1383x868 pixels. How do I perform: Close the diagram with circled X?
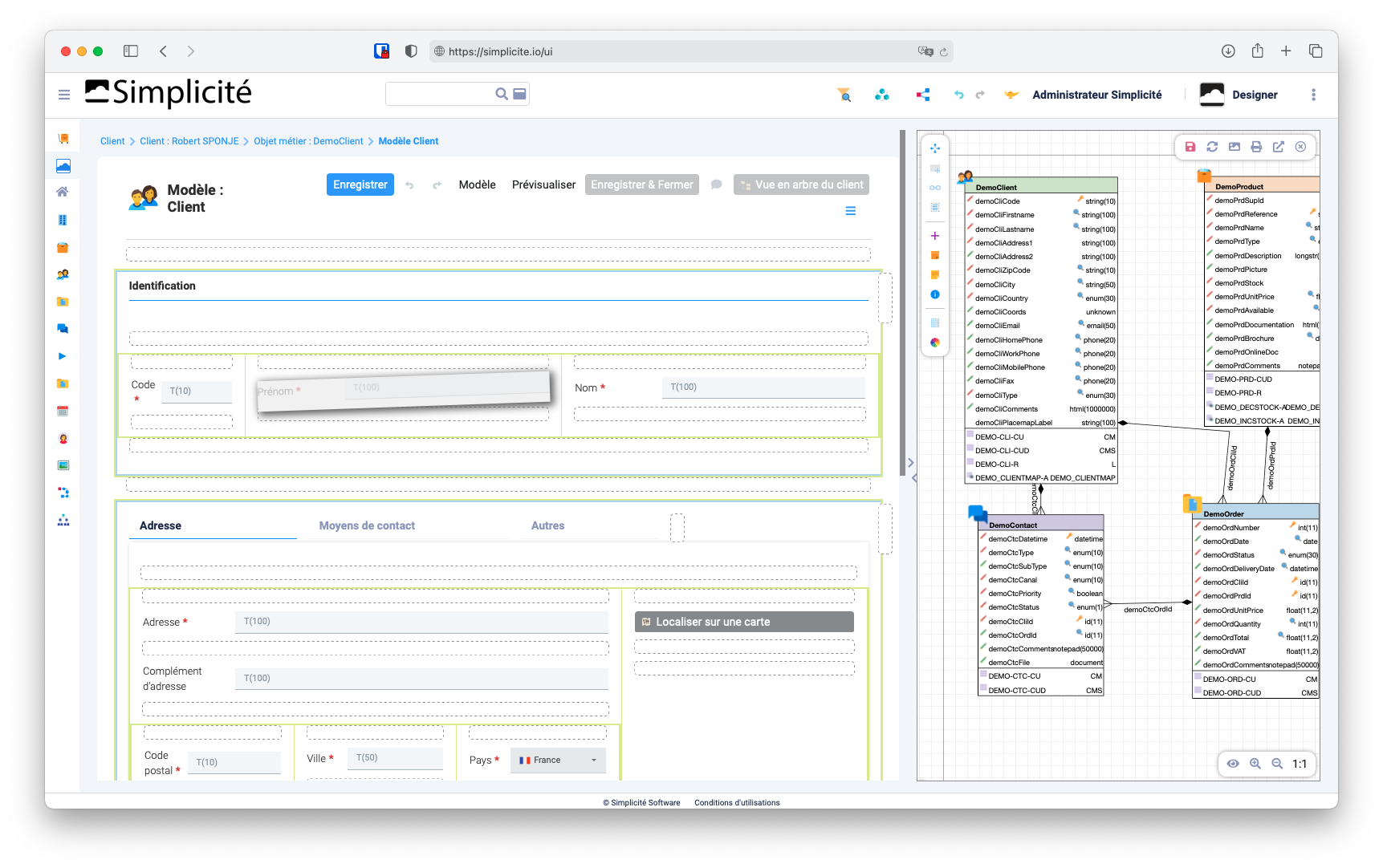(1300, 147)
